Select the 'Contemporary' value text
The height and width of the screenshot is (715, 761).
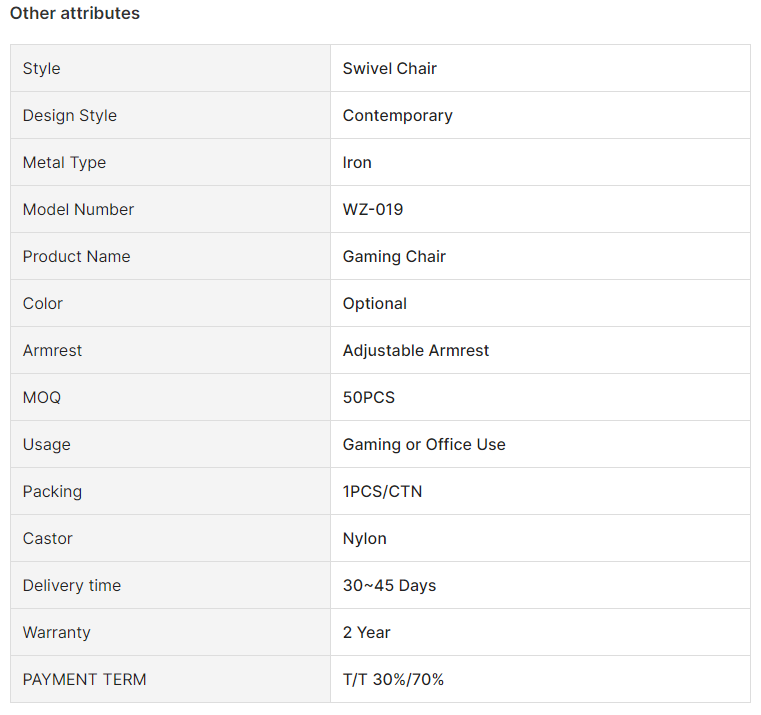click(x=397, y=116)
